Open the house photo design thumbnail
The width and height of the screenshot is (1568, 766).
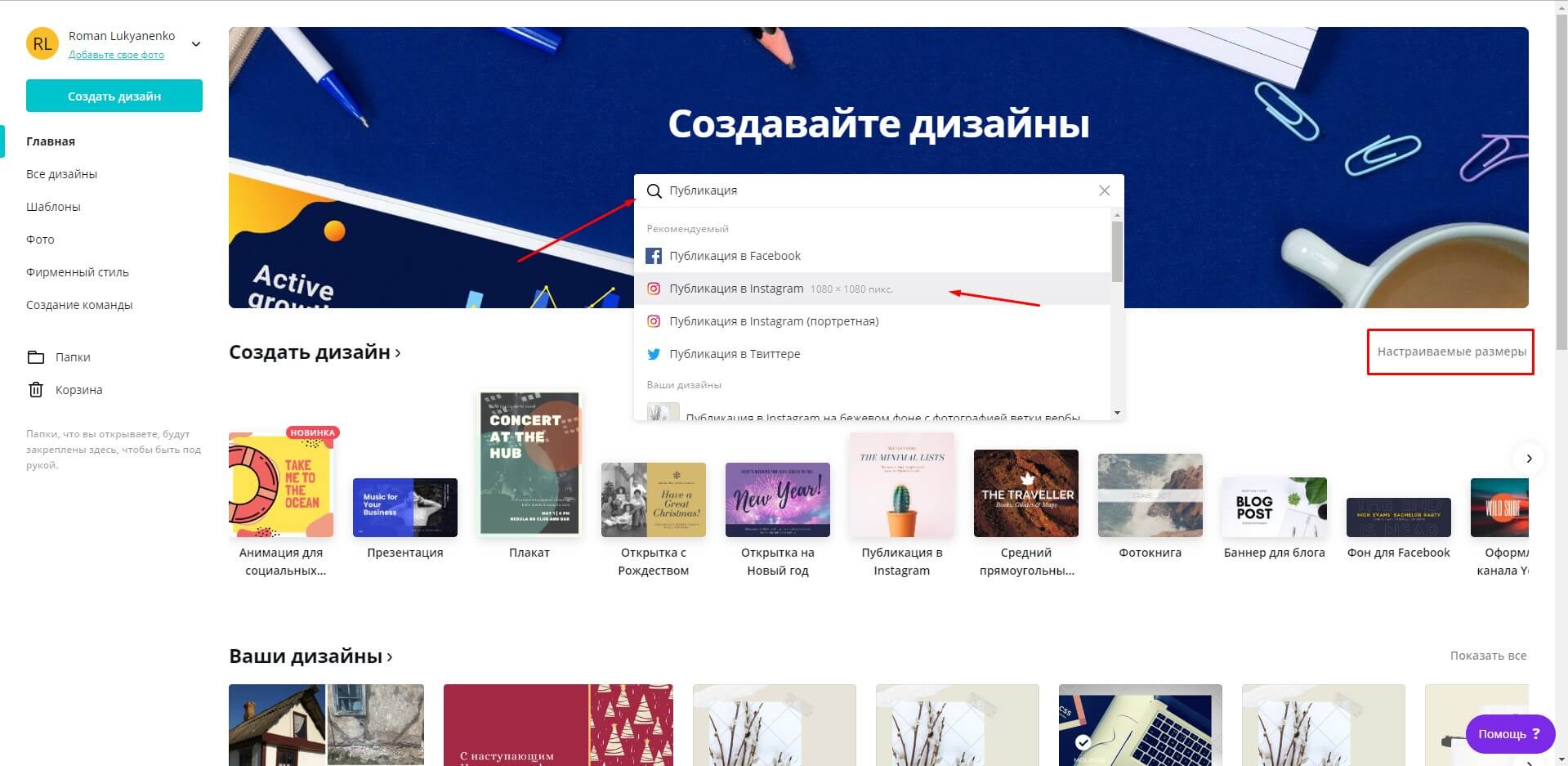(x=326, y=725)
